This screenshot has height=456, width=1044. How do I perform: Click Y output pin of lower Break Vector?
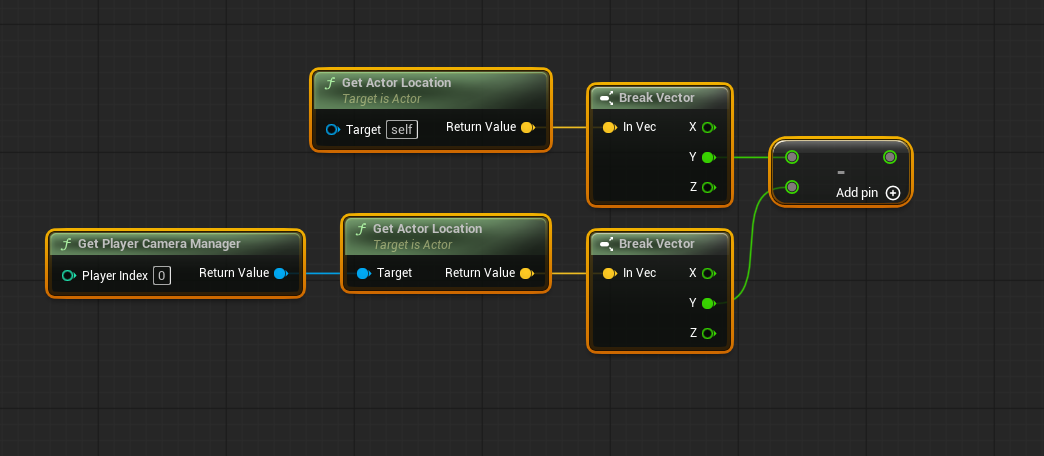coord(708,303)
